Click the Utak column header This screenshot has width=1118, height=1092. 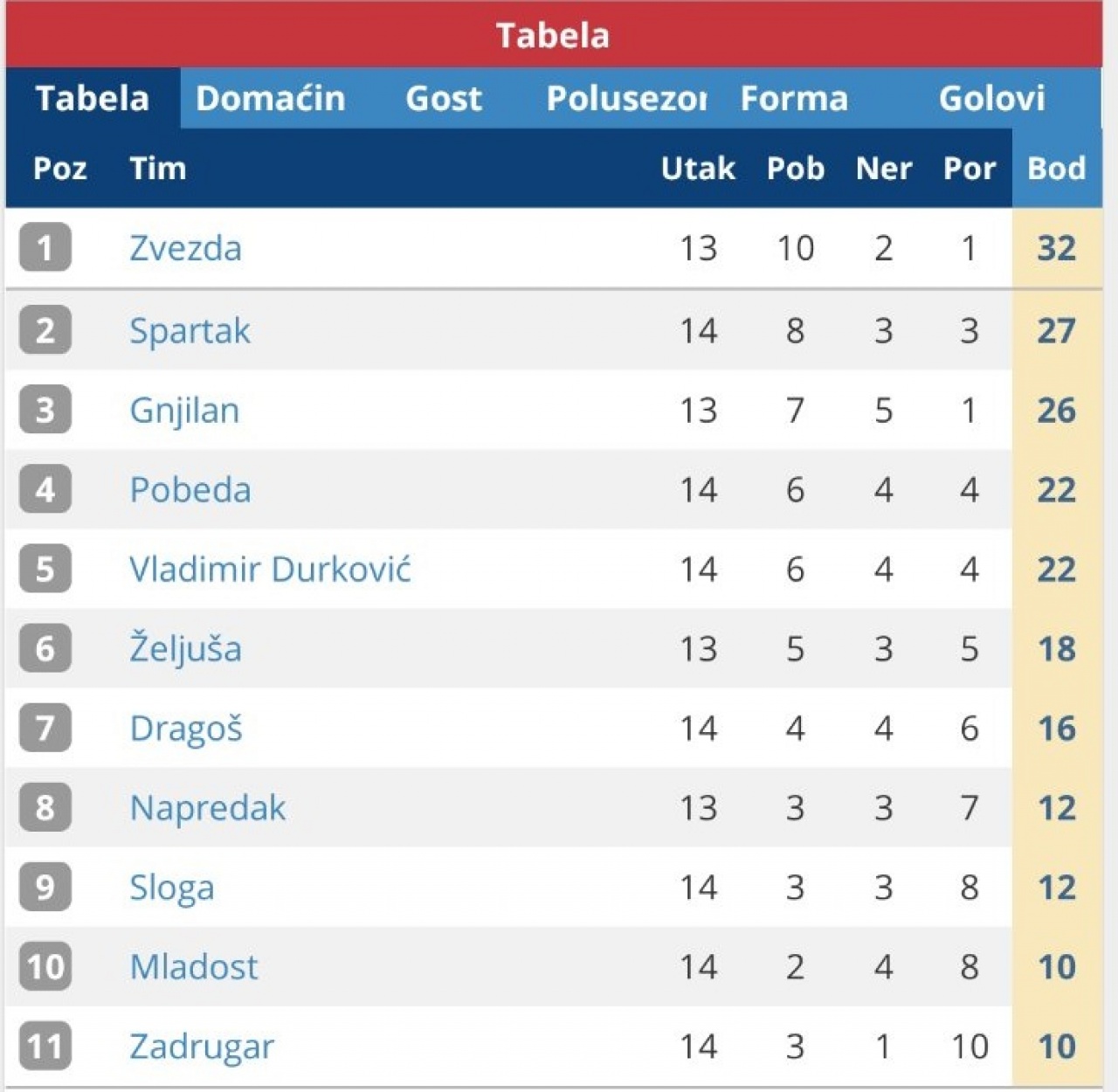pyautogui.click(x=698, y=168)
